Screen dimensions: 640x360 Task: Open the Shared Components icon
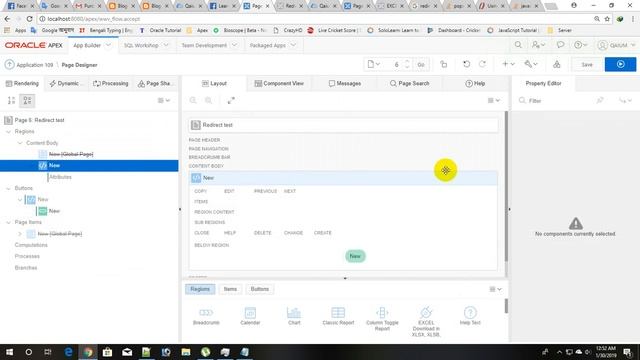tap(556, 64)
